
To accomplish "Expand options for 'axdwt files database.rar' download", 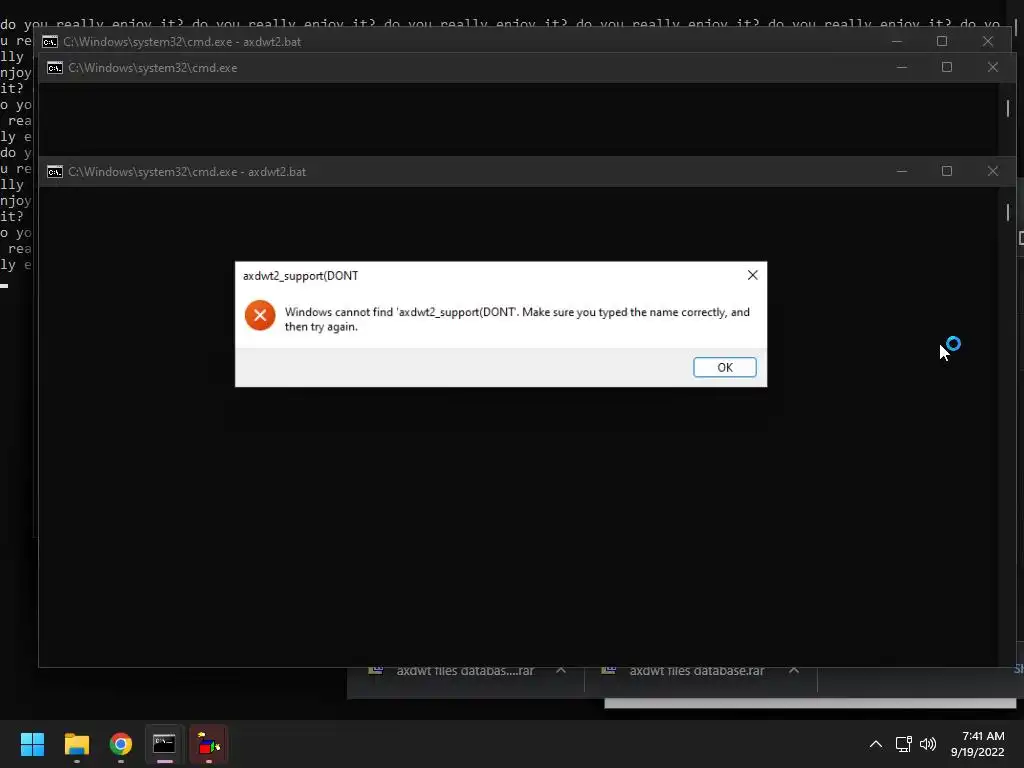I will click(x=793, y=670).
